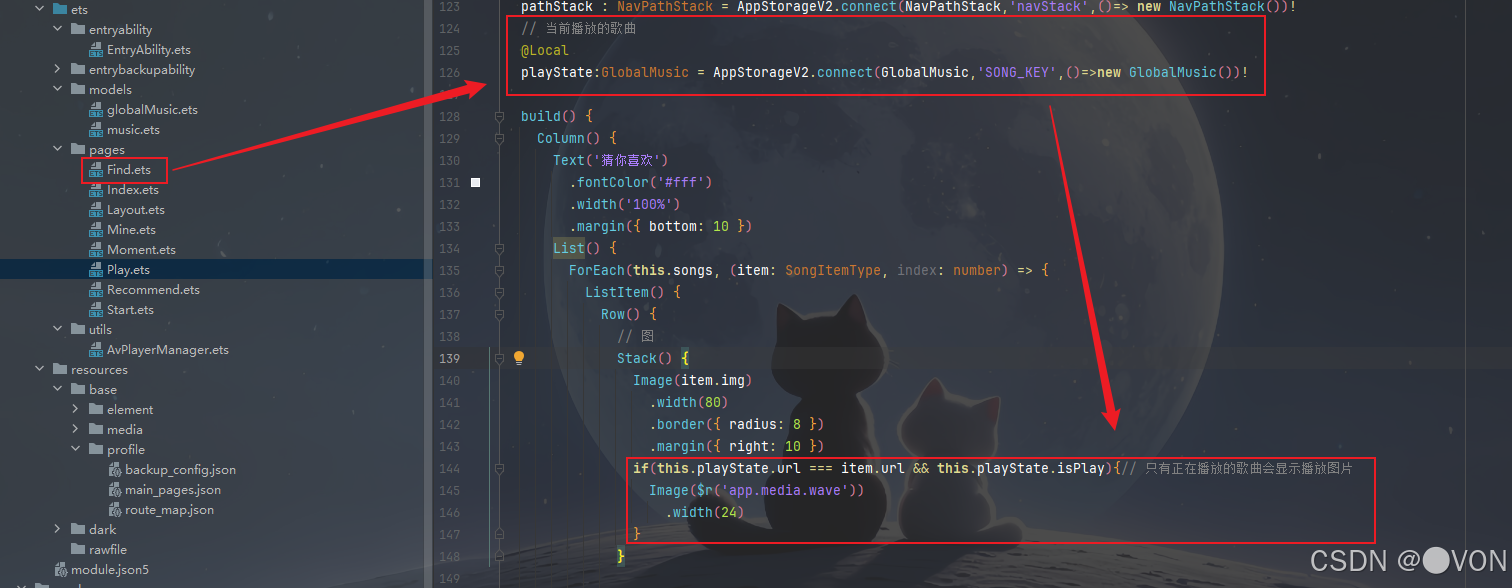Click the module.json5 file icon

pyautogui.click(x=60, y=569)
